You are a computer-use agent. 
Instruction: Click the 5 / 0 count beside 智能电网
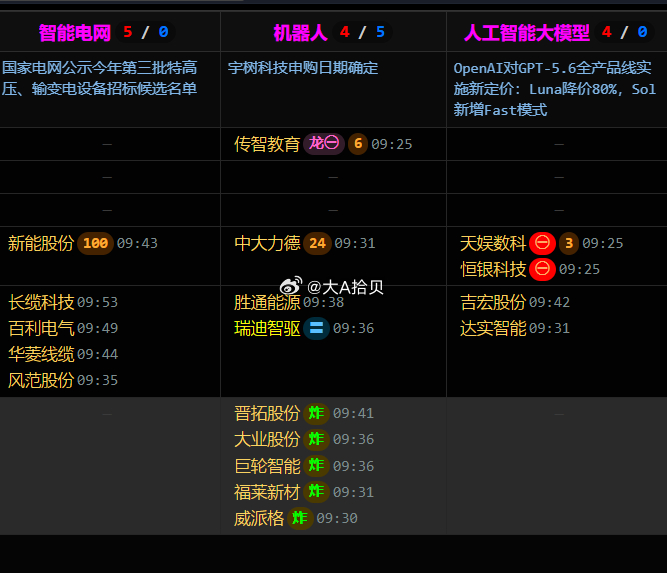pos(145,32)
